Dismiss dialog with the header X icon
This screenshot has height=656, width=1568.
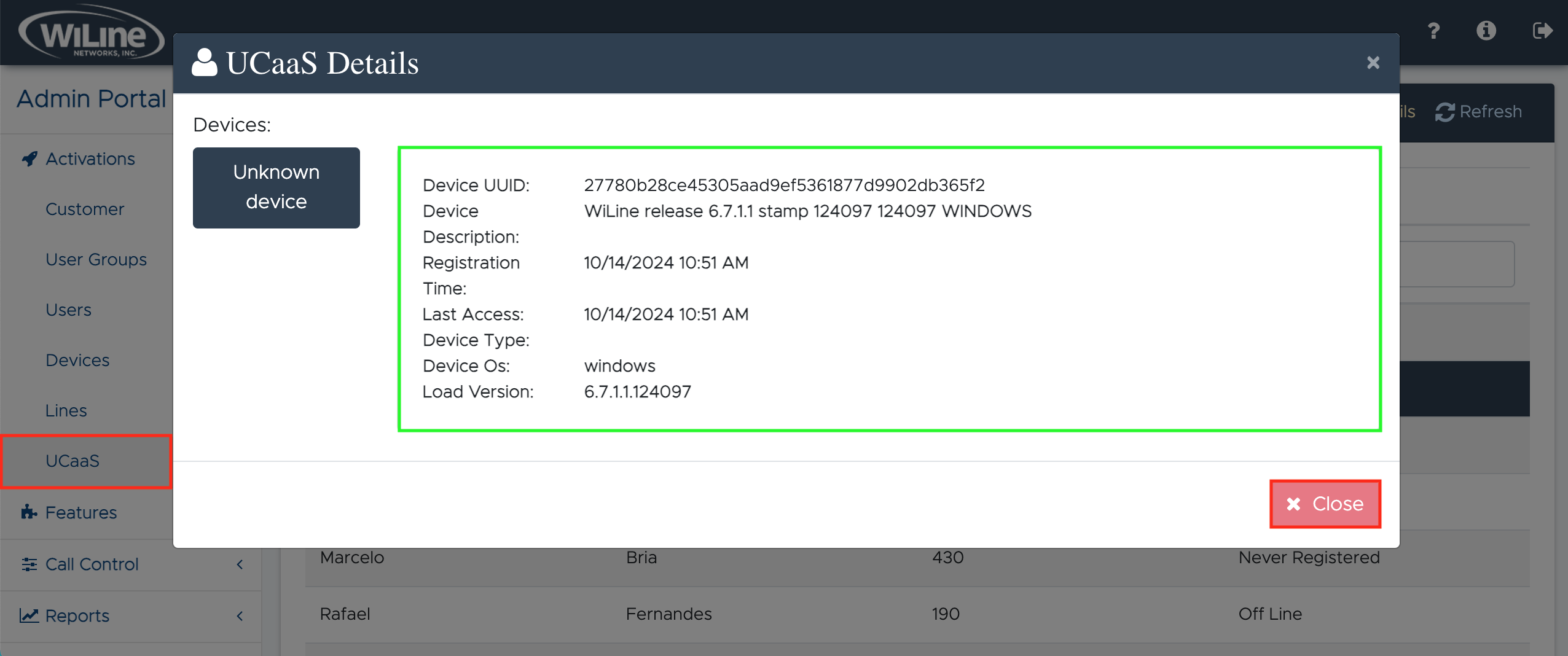(x=1373, y=63)
